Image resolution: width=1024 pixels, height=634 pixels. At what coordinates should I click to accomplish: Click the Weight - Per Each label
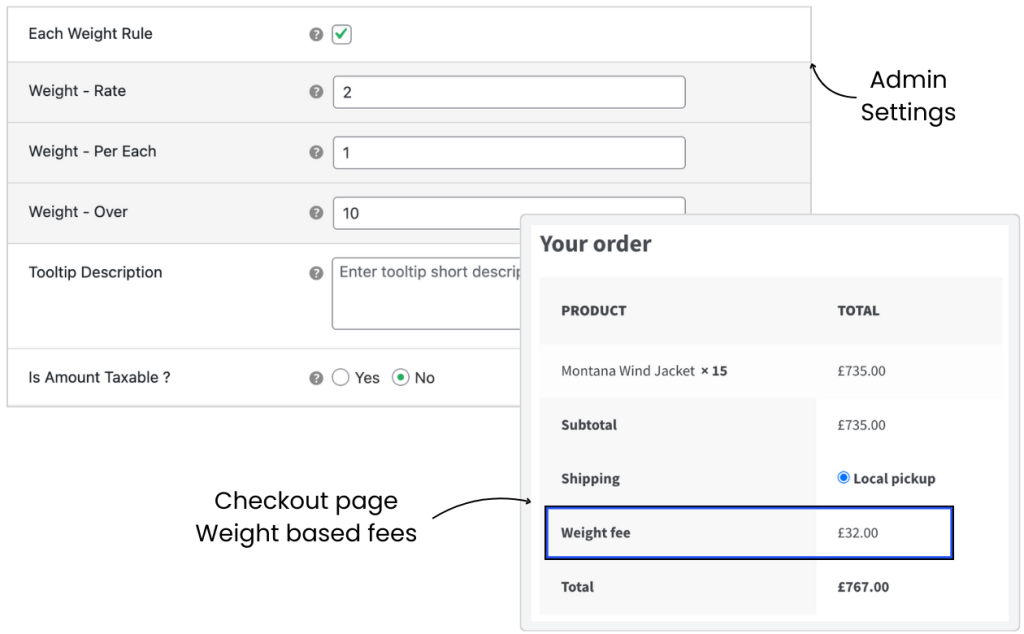pos(92,151)
